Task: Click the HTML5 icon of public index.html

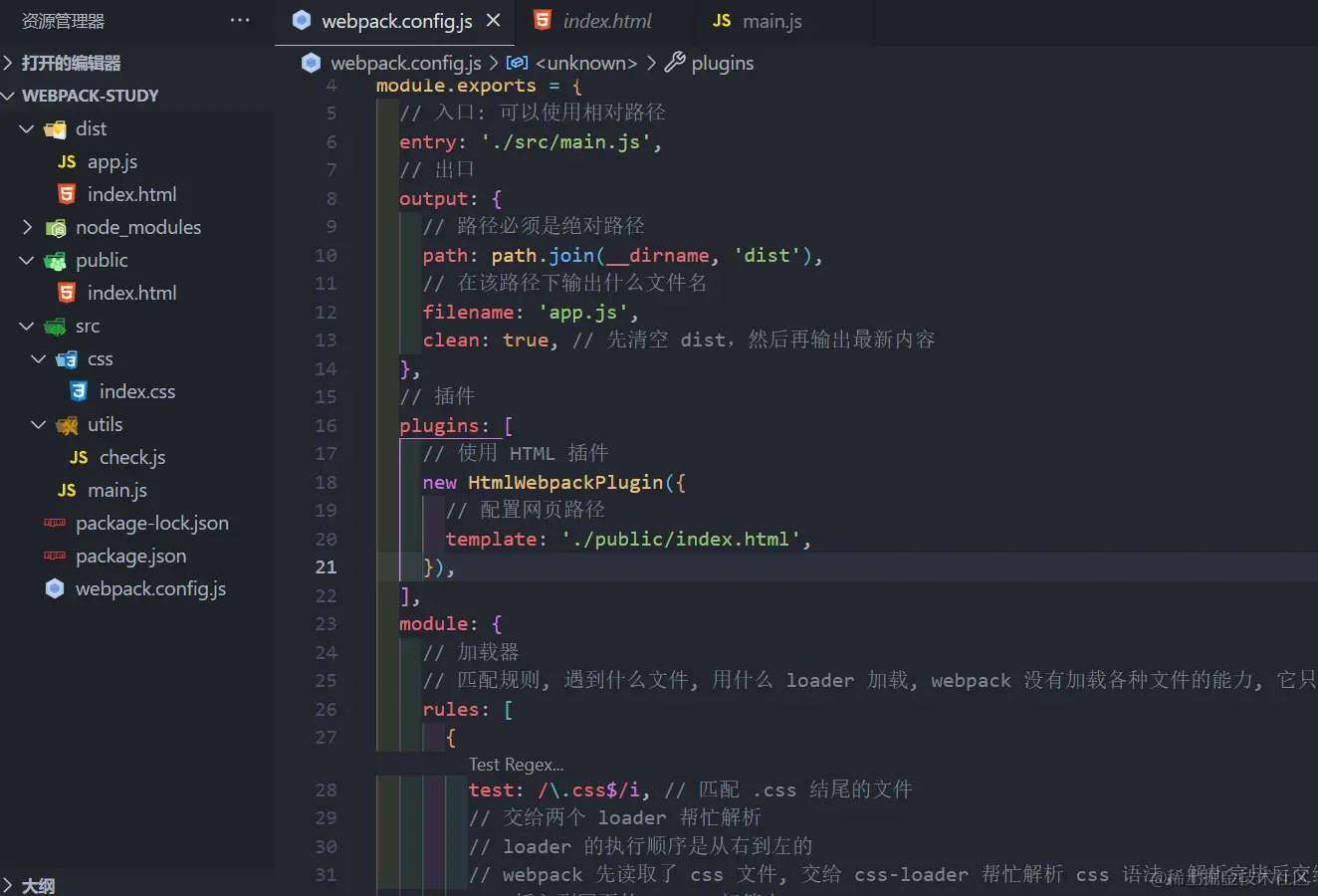Action: (67, 293)
